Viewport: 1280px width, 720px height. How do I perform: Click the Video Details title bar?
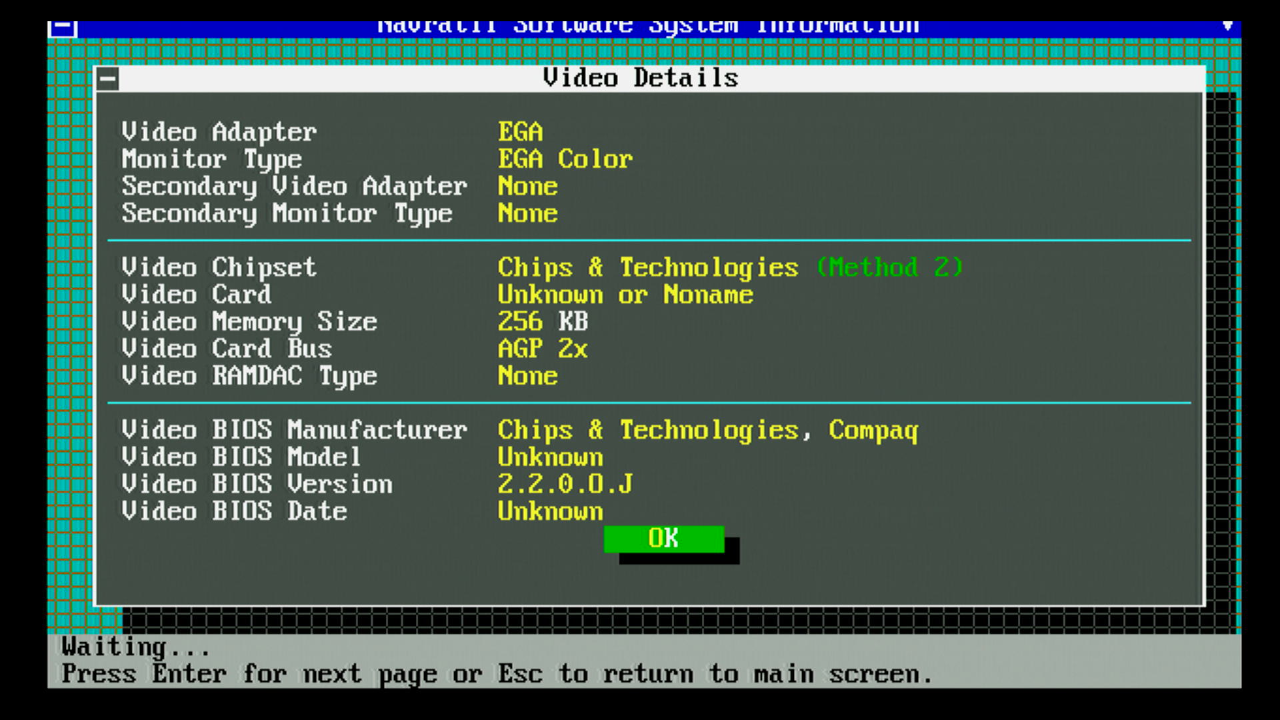coord(640,78)
